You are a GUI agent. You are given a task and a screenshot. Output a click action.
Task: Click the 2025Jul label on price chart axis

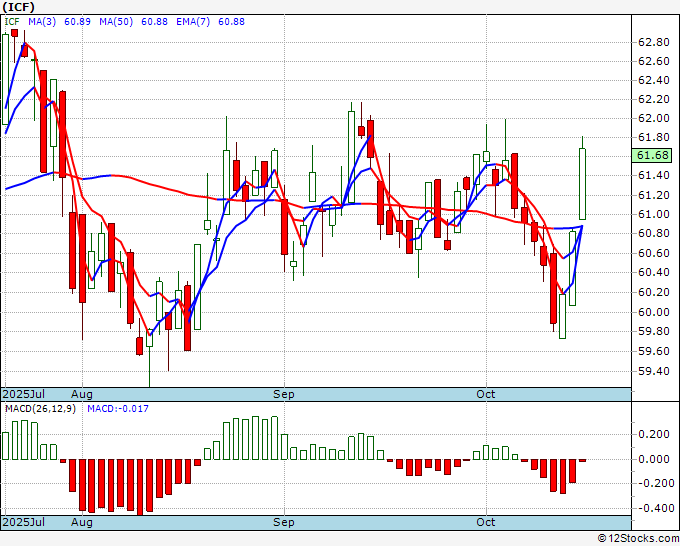[24, 394]
